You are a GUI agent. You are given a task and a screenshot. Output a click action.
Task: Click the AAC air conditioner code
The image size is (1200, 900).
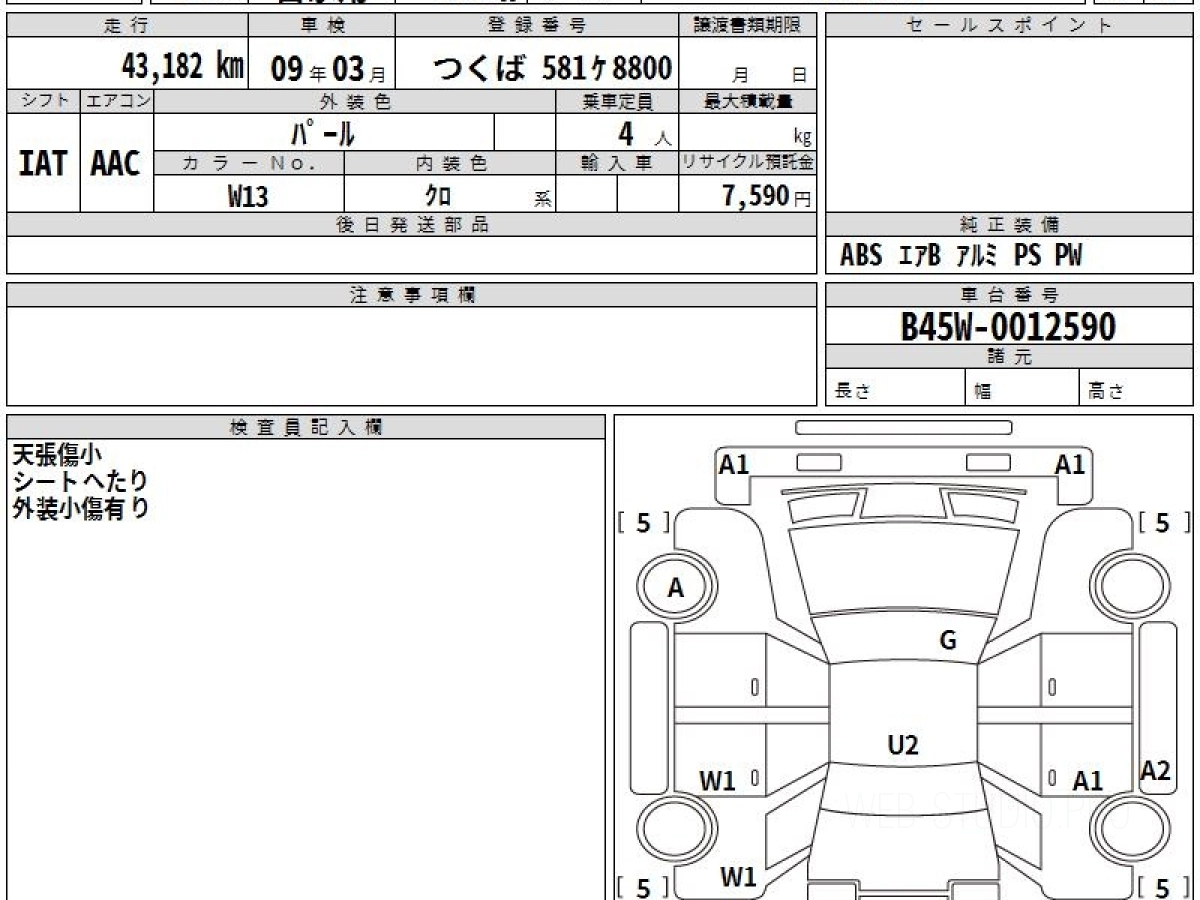pyautogui.click(x=116, y=163)
